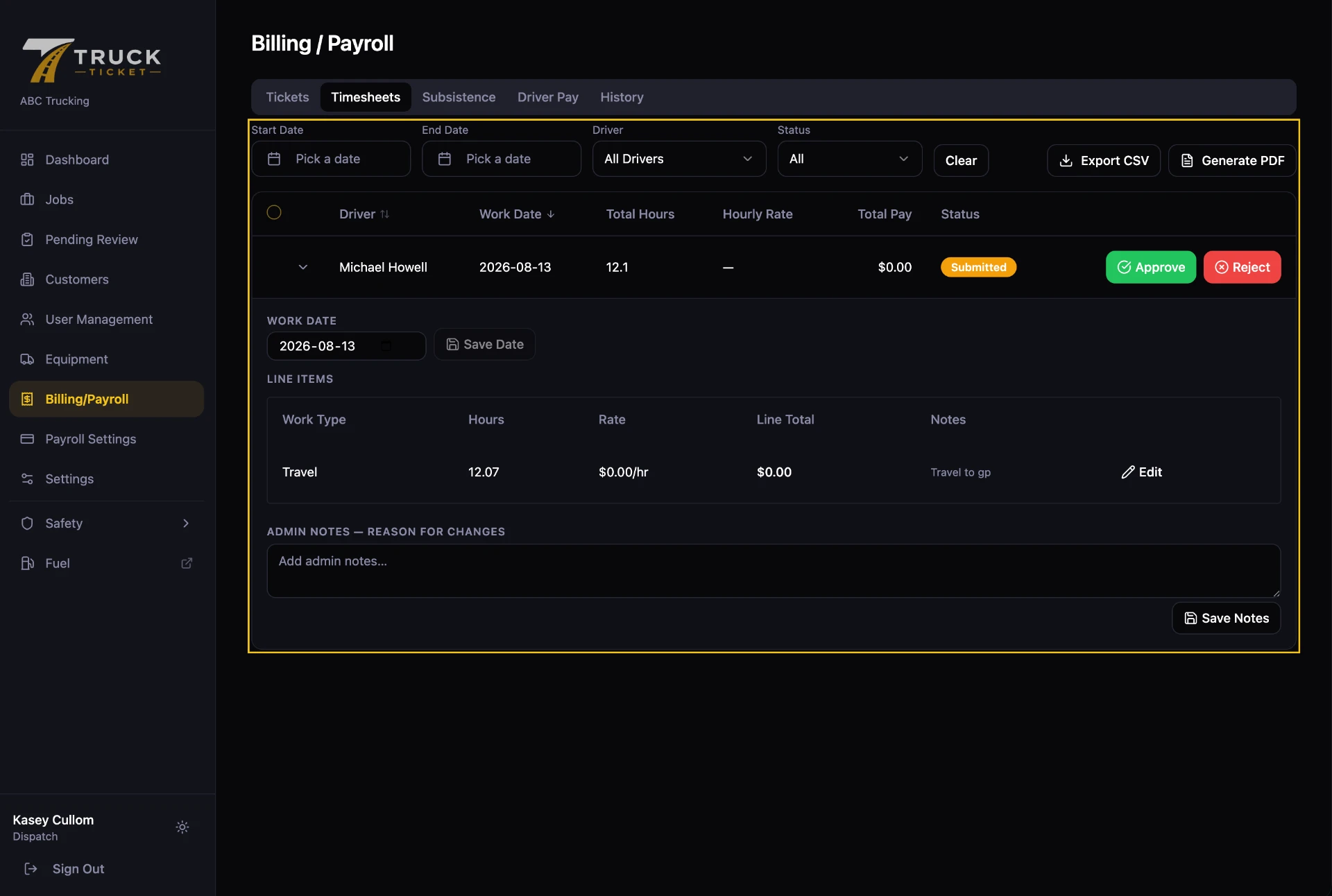Image resolution: width=1332 pixels, height=896 pixels.
Task: Click the calendar icon in Start Date
Action: pyautogui.click(x=274, y=159)
